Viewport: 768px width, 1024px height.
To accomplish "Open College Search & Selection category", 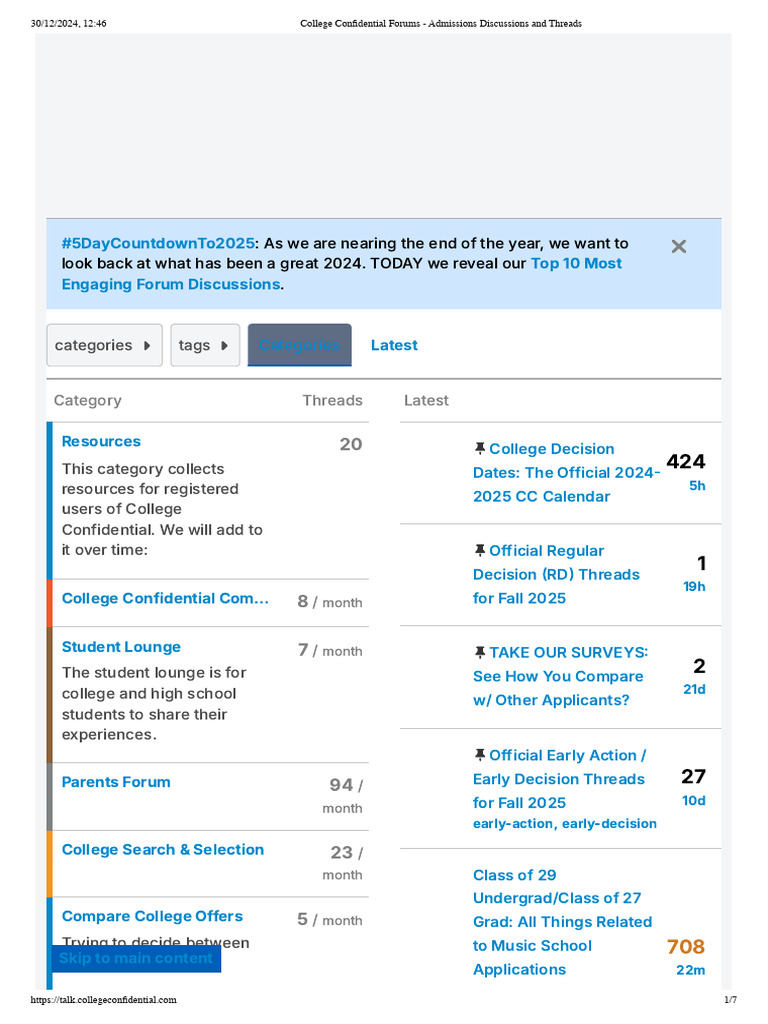I will (x=163, y=849).
